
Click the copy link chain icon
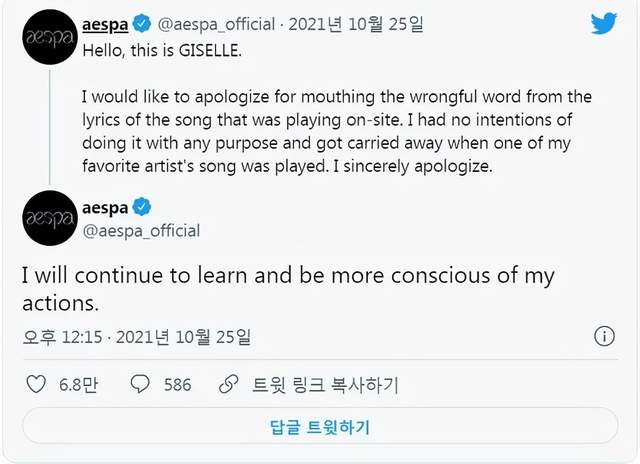click(x=229, y=384)
